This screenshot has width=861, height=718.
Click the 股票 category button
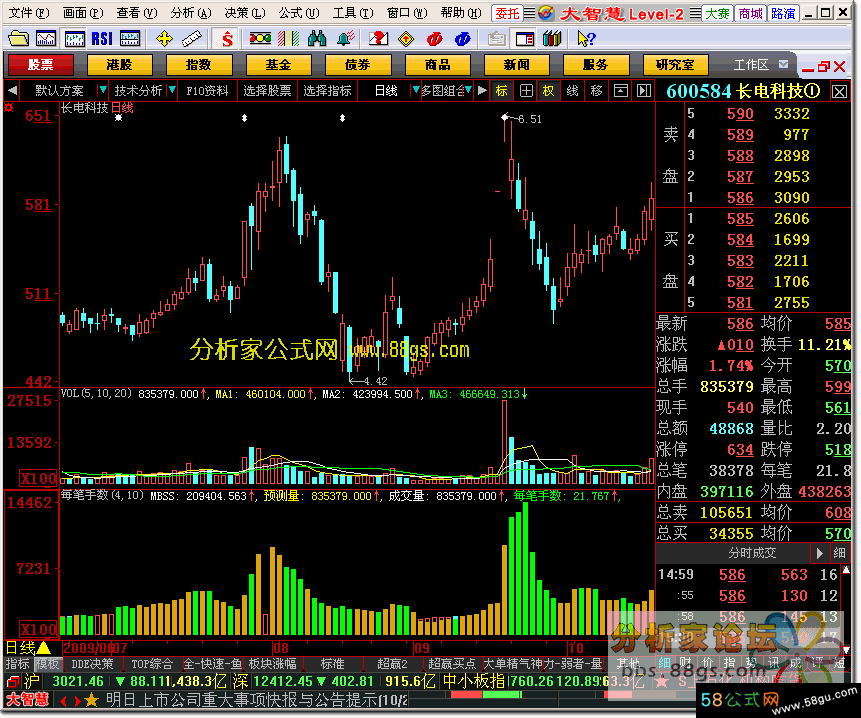tap(41, 65)
